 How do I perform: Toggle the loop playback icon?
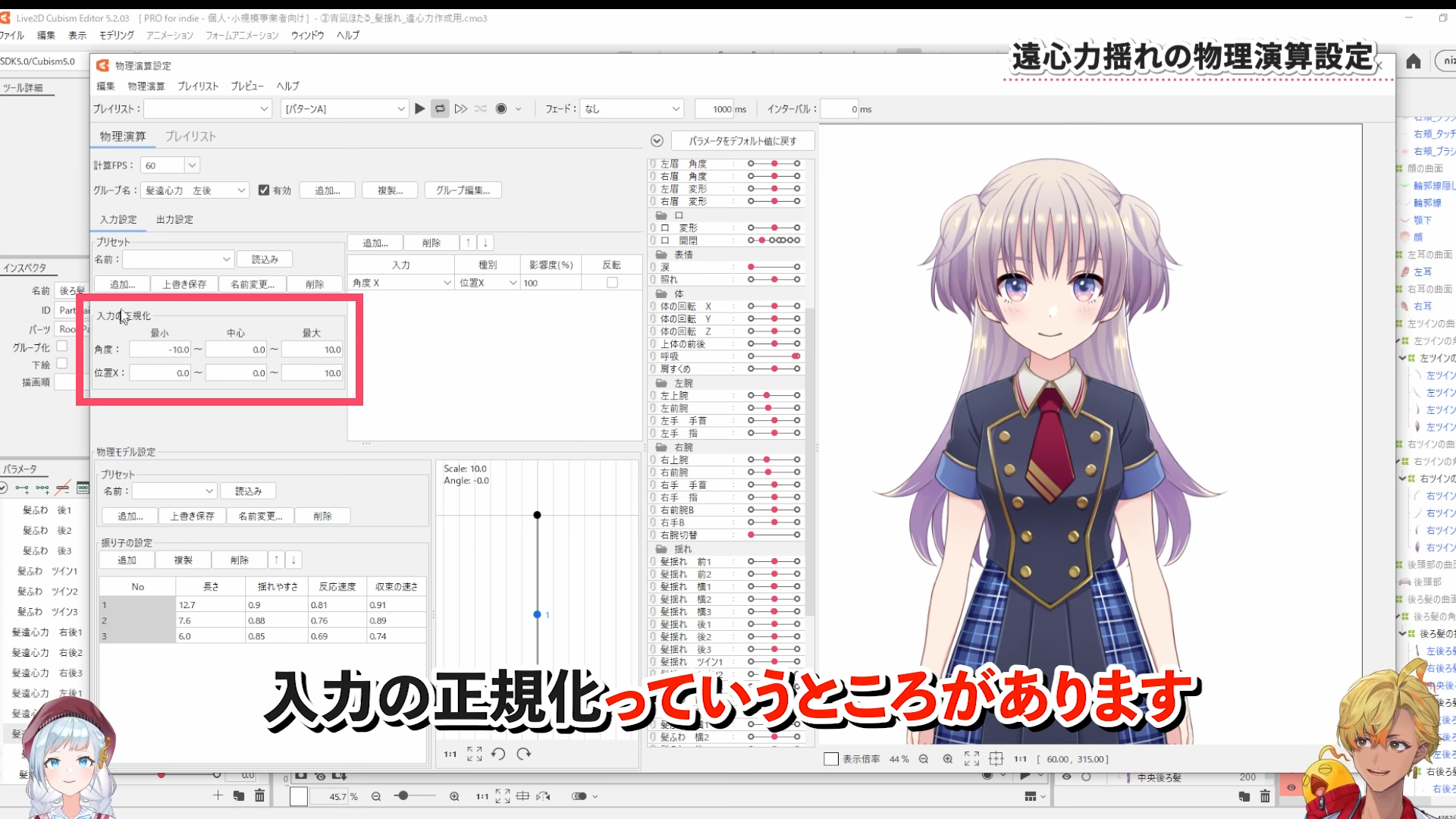[x=440, y=109]
